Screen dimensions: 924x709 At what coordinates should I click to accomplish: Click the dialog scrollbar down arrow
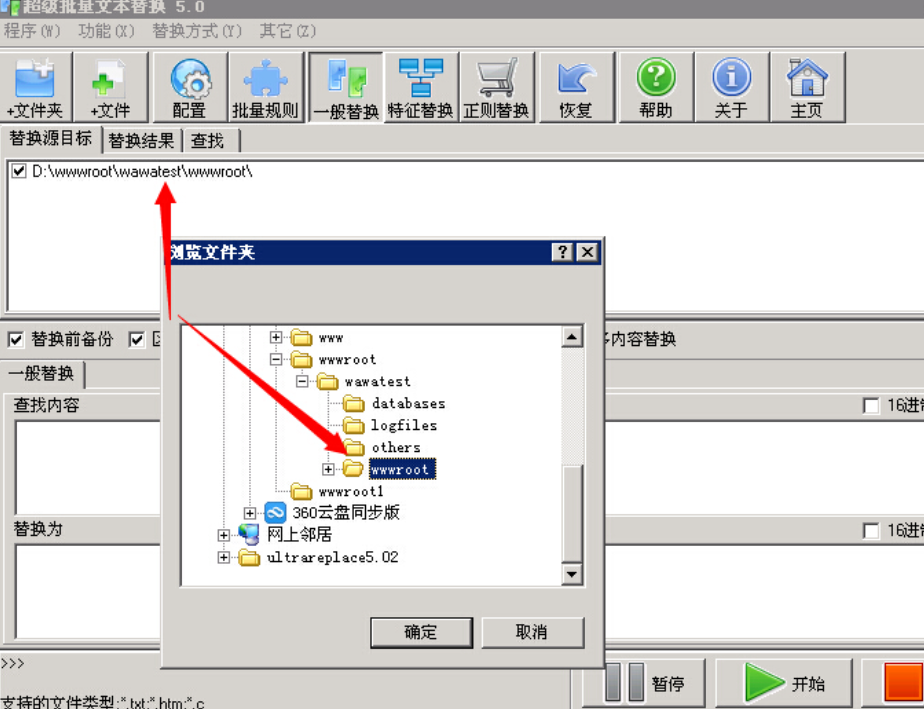pyautogui.click(x=572, y=573)
